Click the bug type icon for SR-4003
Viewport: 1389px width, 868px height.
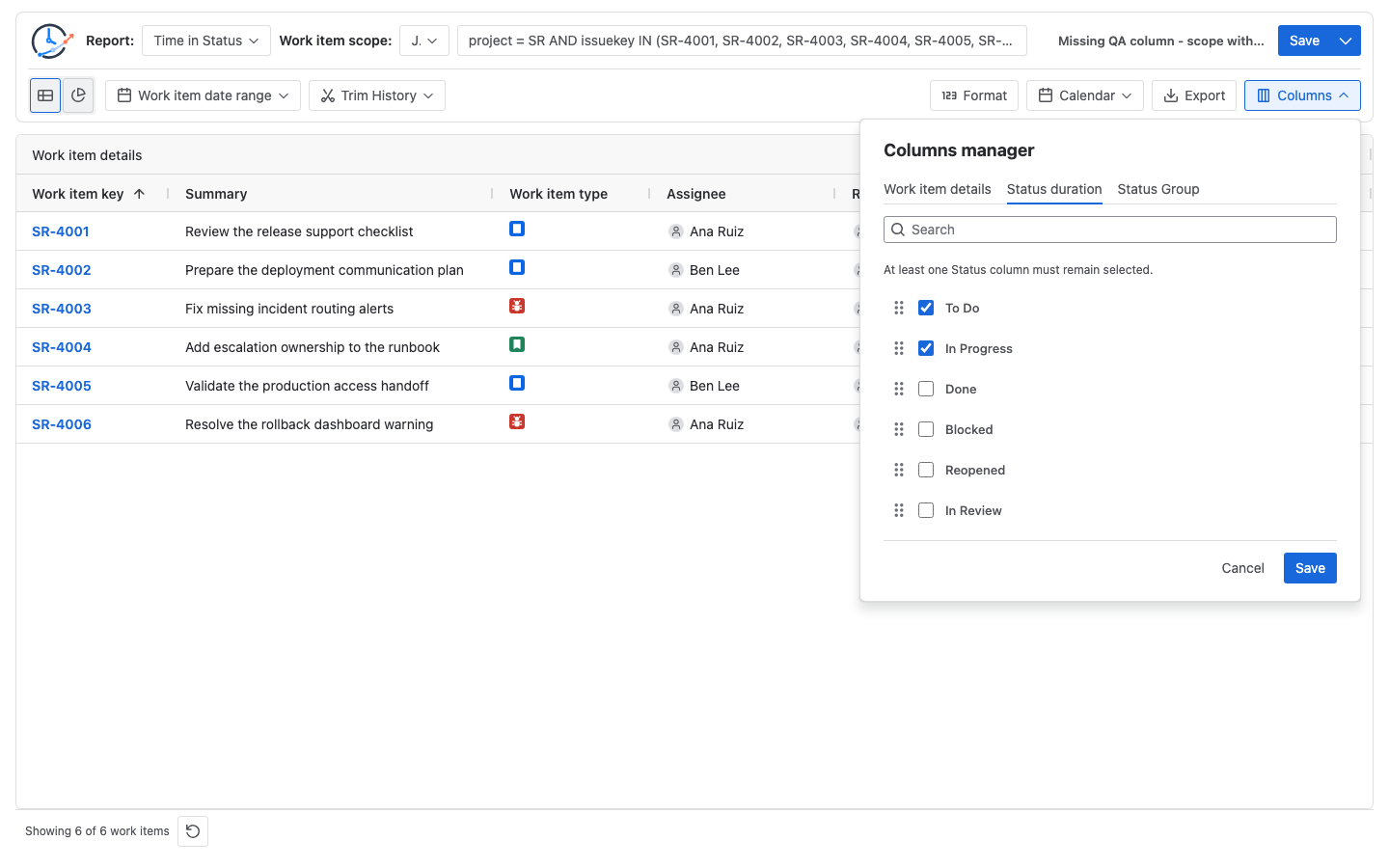(x=517, y=306)
